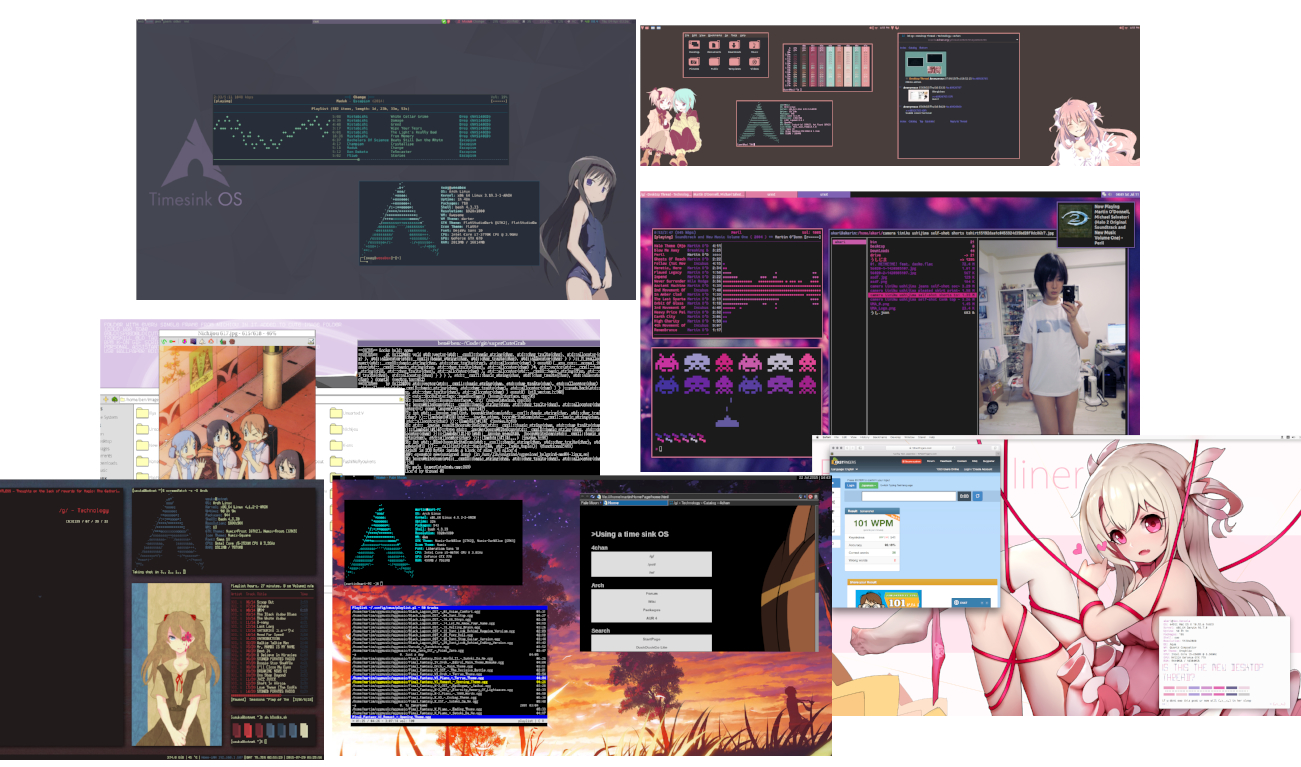This screenshot has width=1301, height=767.
Task: Open the Documents folder icon in the pink file manager
Action: (714, 45)
